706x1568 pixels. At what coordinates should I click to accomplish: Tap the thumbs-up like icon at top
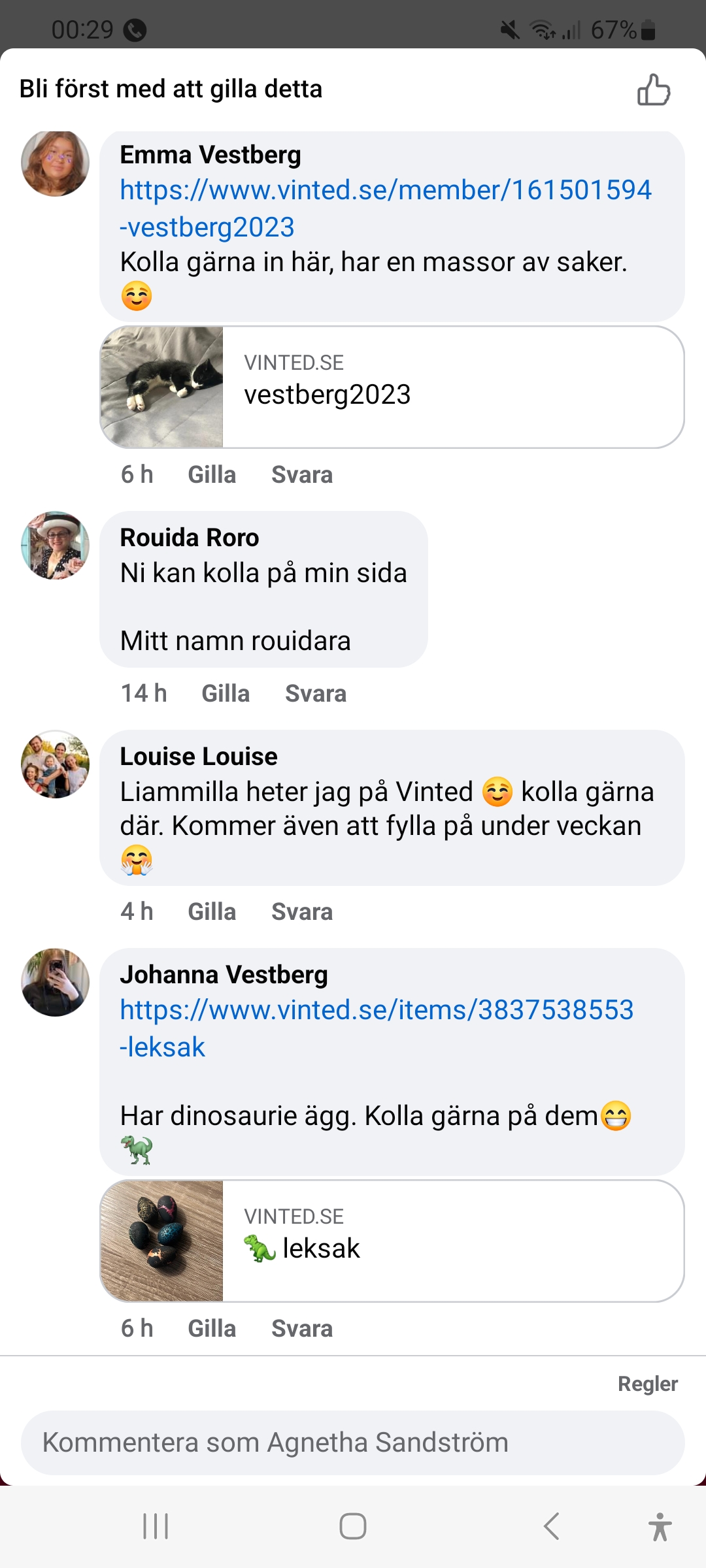[x=654, y=90]
